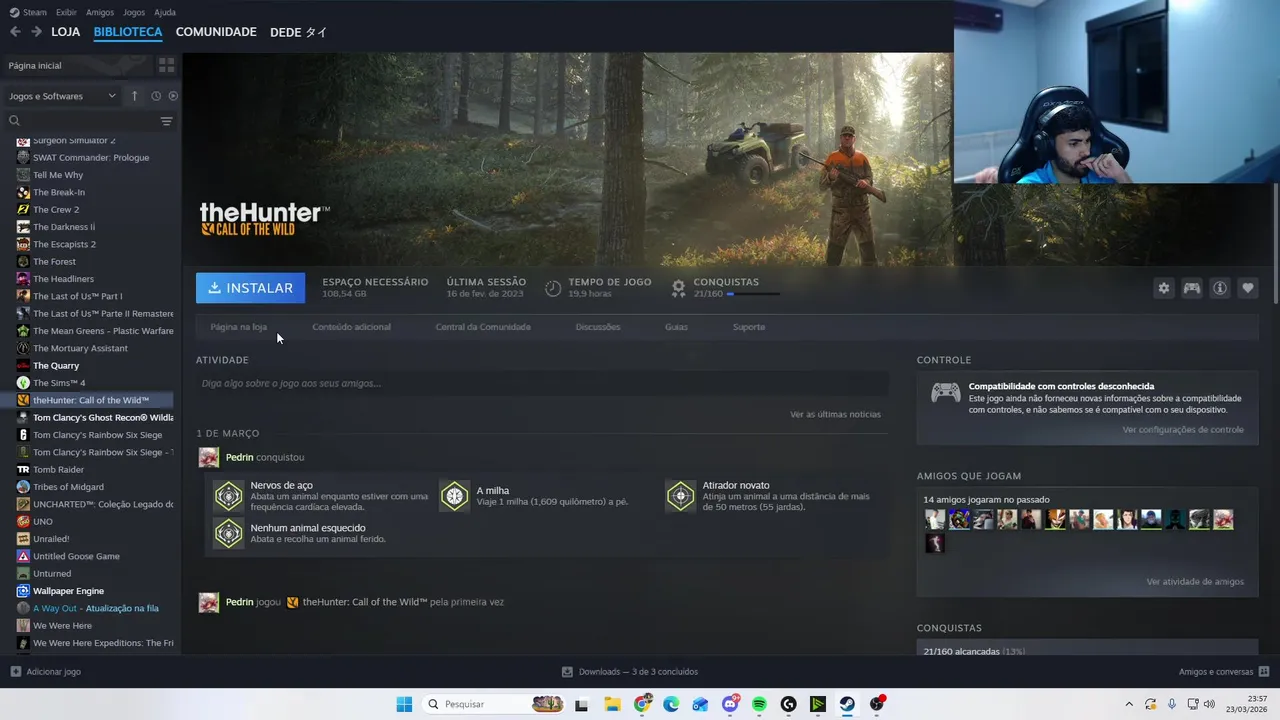This screenshot has width=1280, height=720.
Task: Click the controller layout icon near header
Action: 1192,288
